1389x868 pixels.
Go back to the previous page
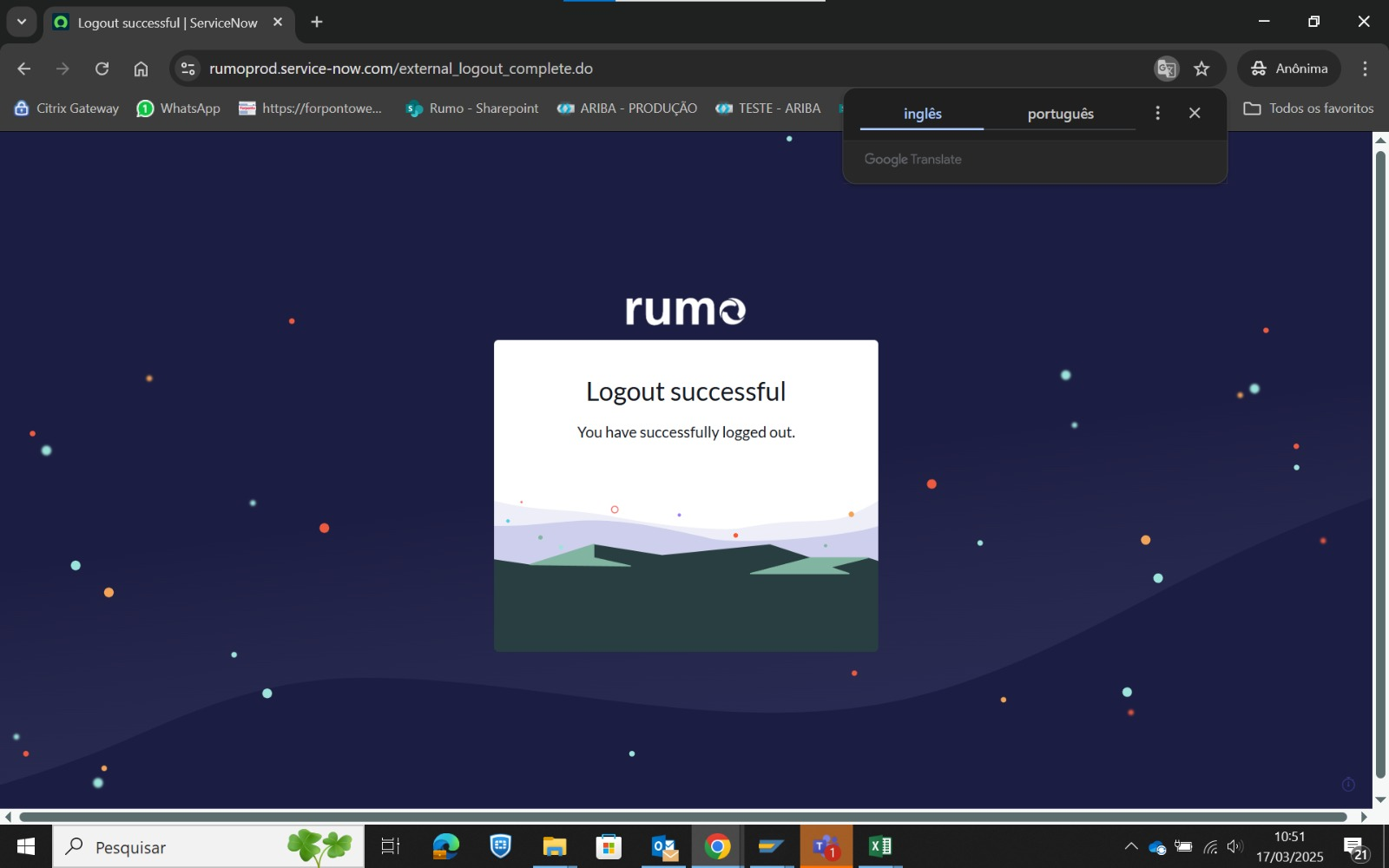pyautogui.click(x=23, y=69)
